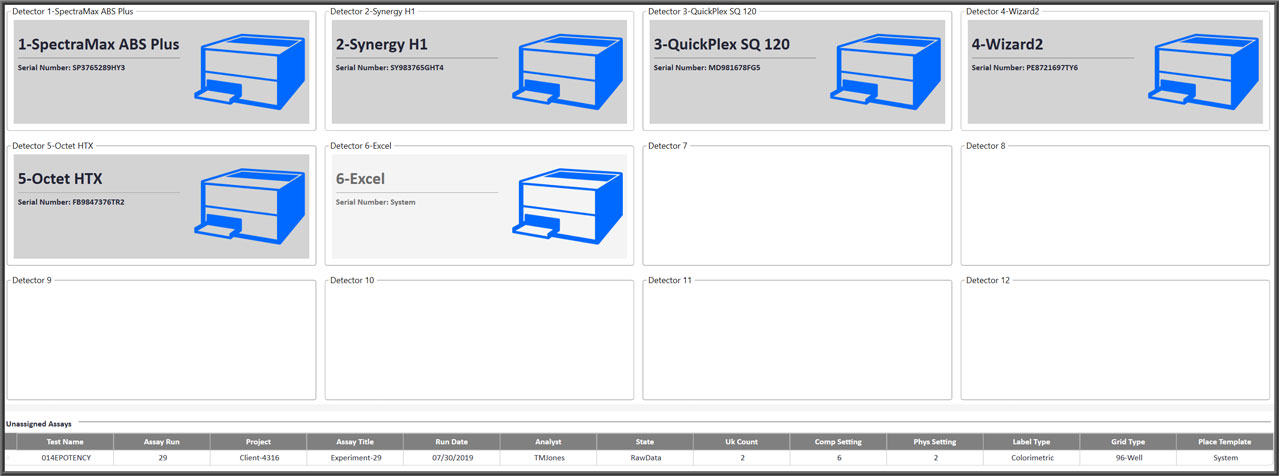Sort by Run Date column header
1279x476 pixels.
click(452, 441)
